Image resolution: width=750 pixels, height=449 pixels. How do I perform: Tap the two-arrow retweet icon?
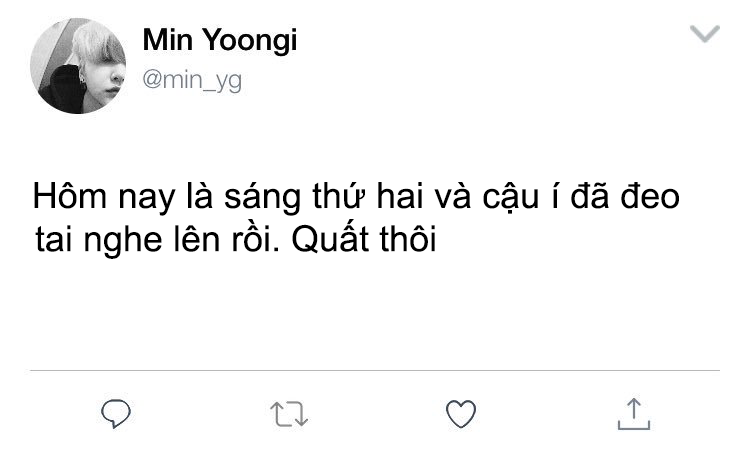289,414
